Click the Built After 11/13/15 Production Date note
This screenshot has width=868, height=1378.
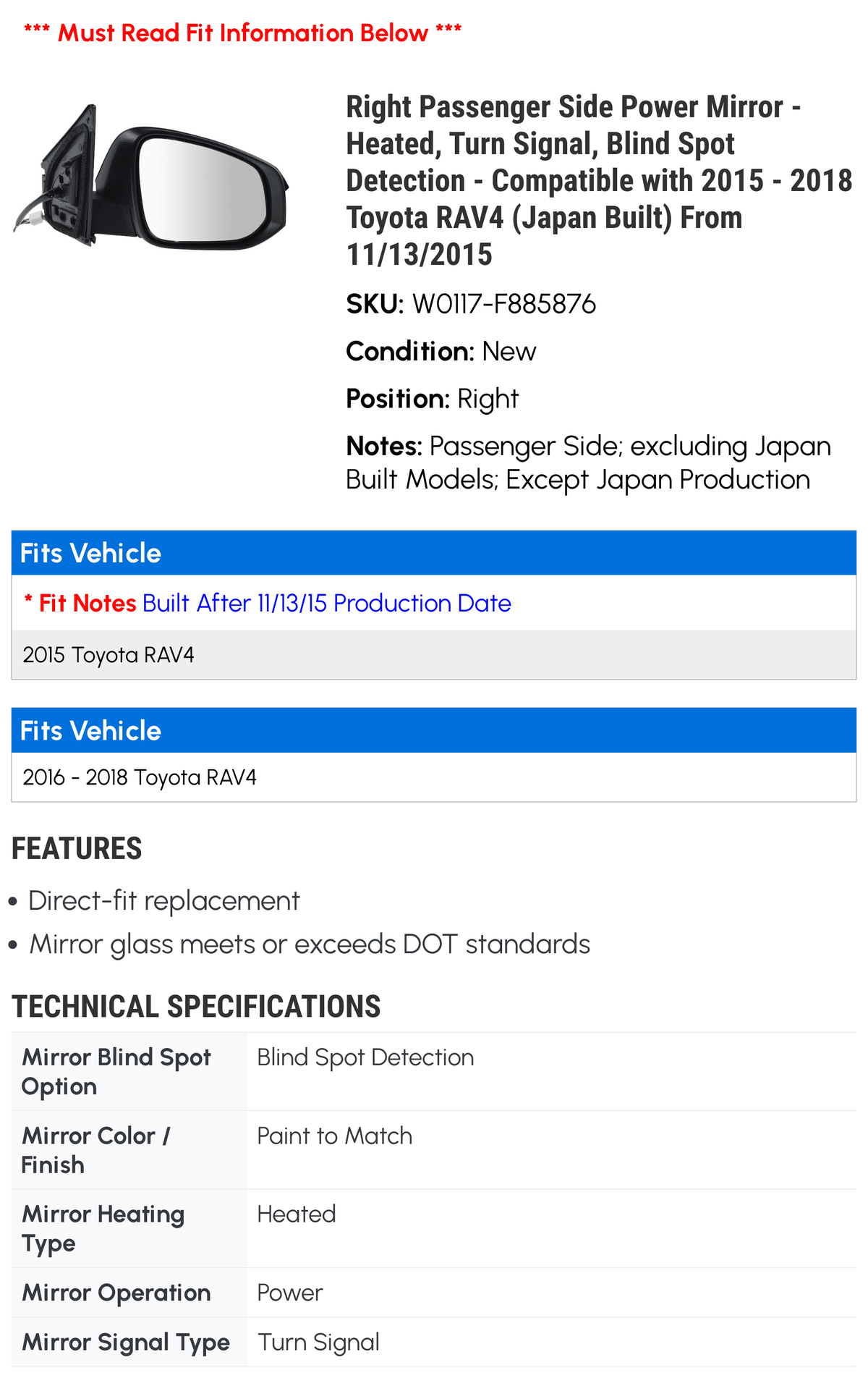tap(326, 604)
